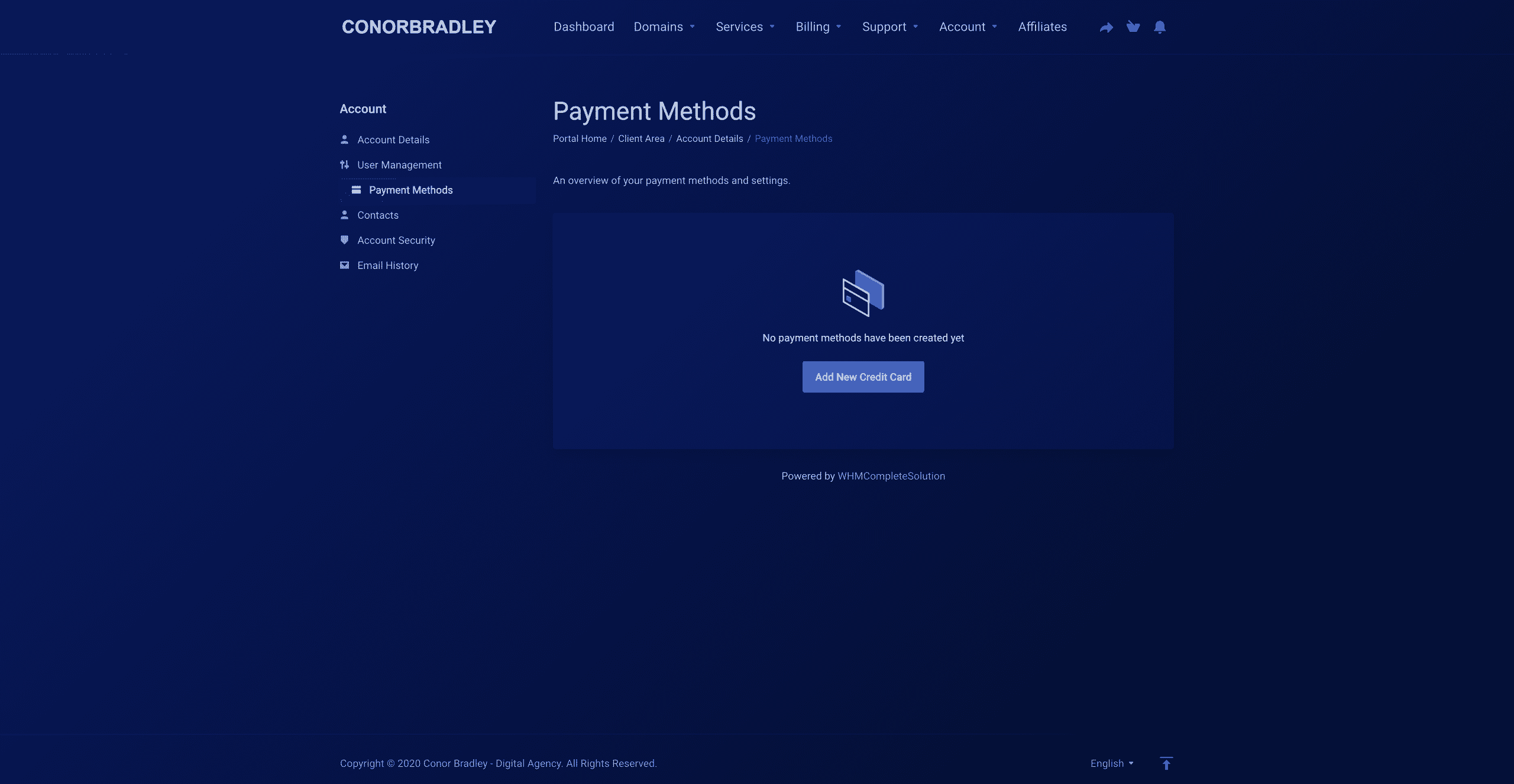Image resolution: width=1514 pixels, height=784 pixels.
Task: Open the English language selector
Action: 1112,763
